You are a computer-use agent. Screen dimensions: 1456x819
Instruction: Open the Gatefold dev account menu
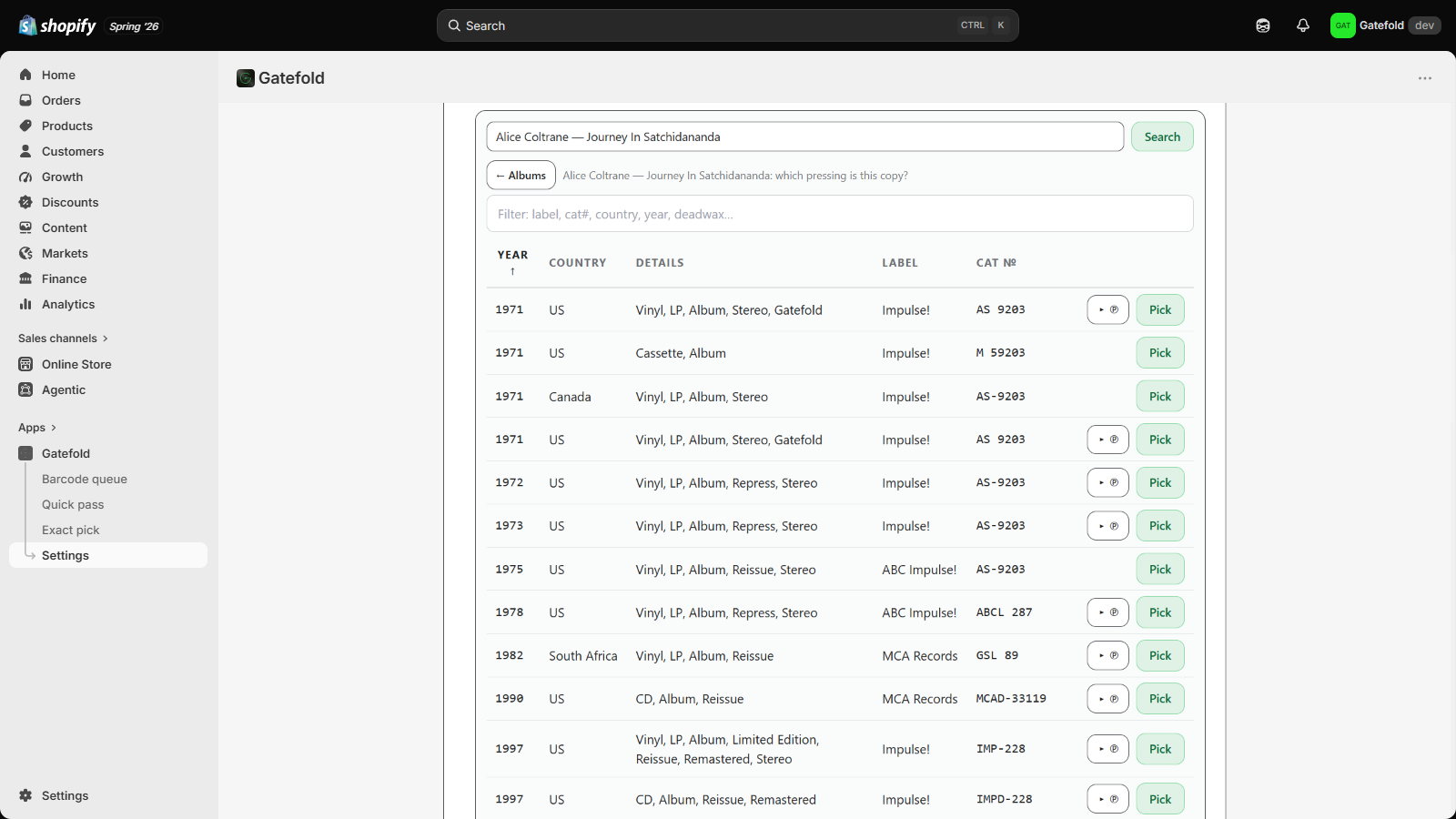[x=1385, y=25]
